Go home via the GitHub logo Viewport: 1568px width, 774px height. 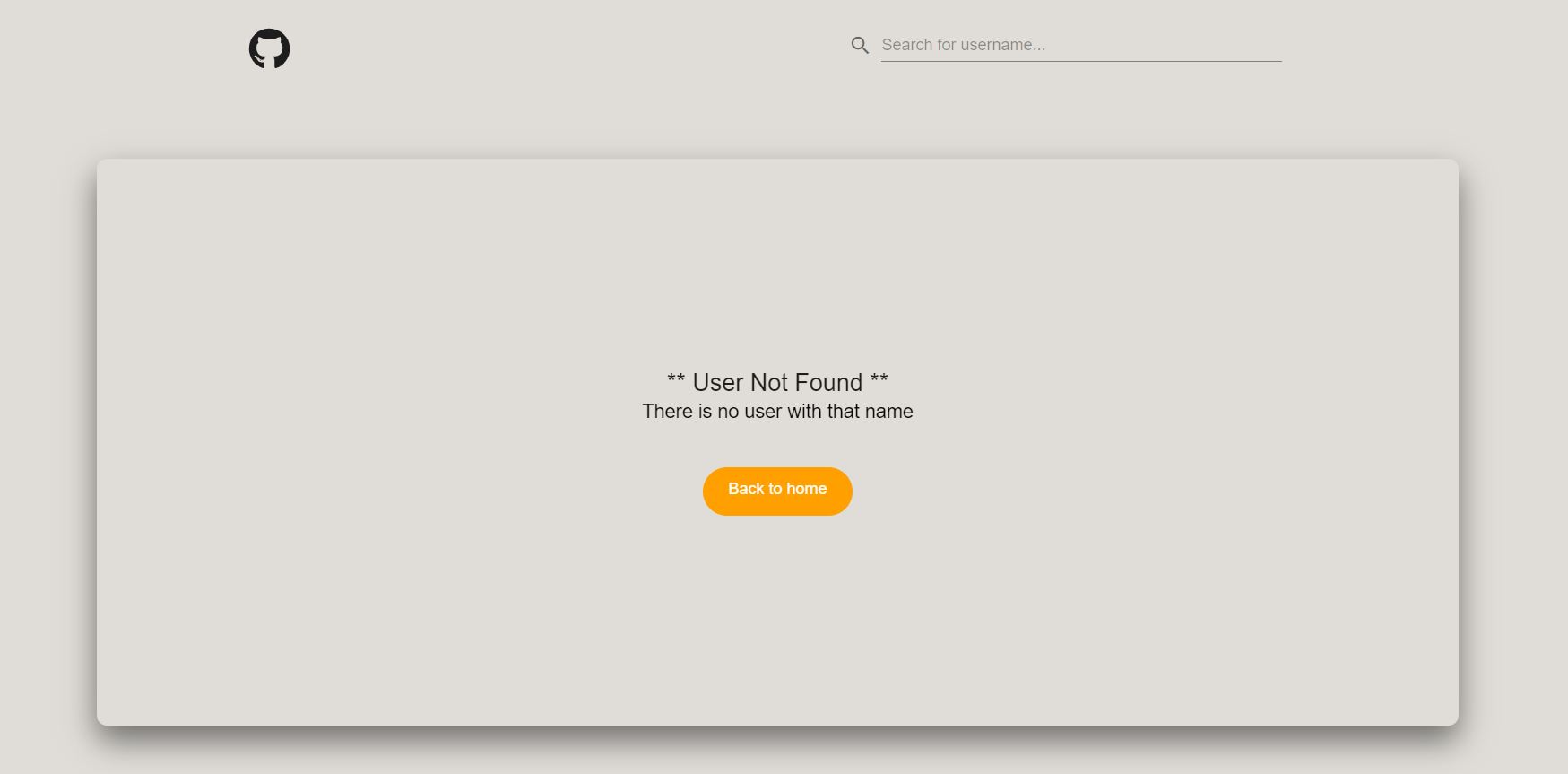pos(269,48)
